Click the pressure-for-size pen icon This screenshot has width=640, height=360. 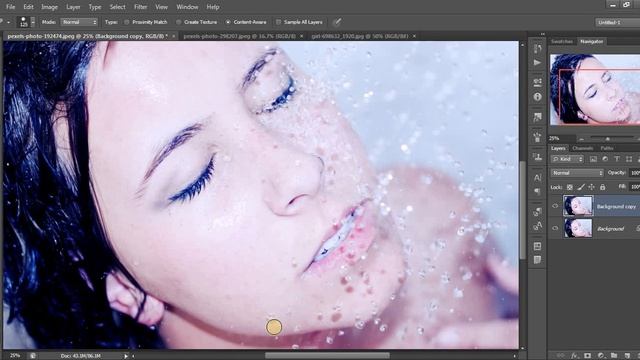point(337,22)
